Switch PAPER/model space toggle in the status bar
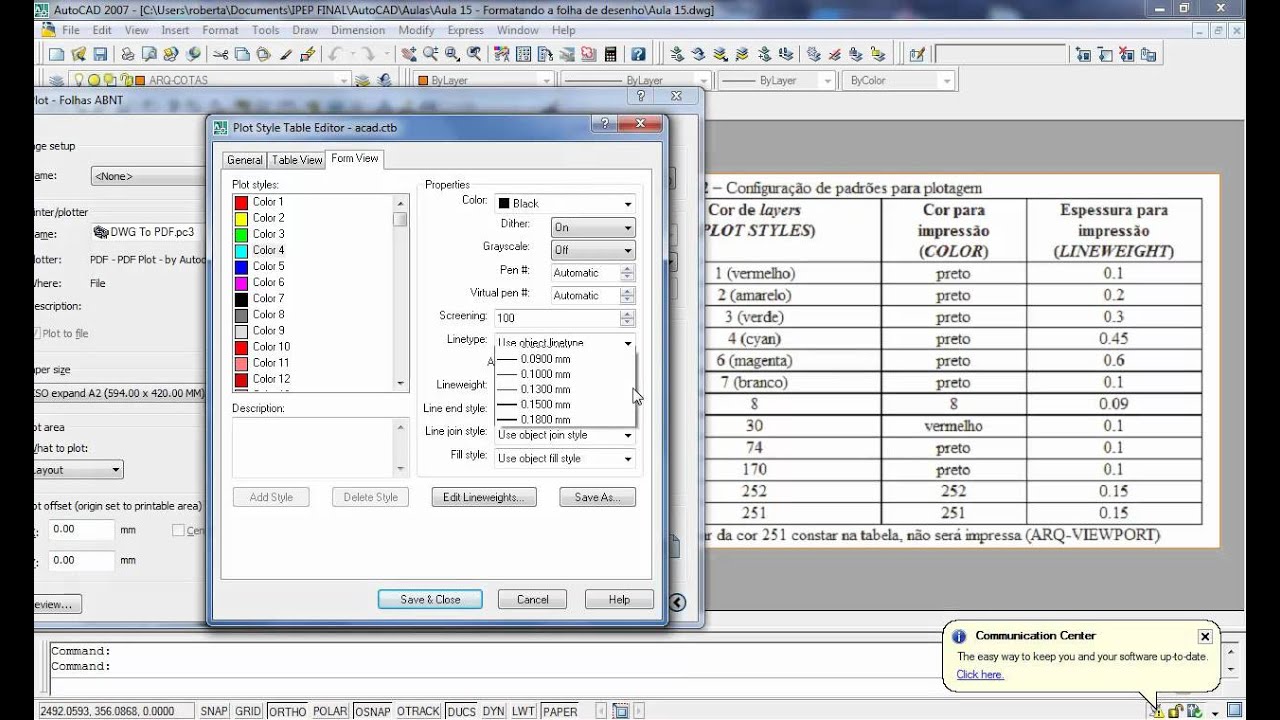Viewport: 1280px width, 720px height. tap(560, 711)
